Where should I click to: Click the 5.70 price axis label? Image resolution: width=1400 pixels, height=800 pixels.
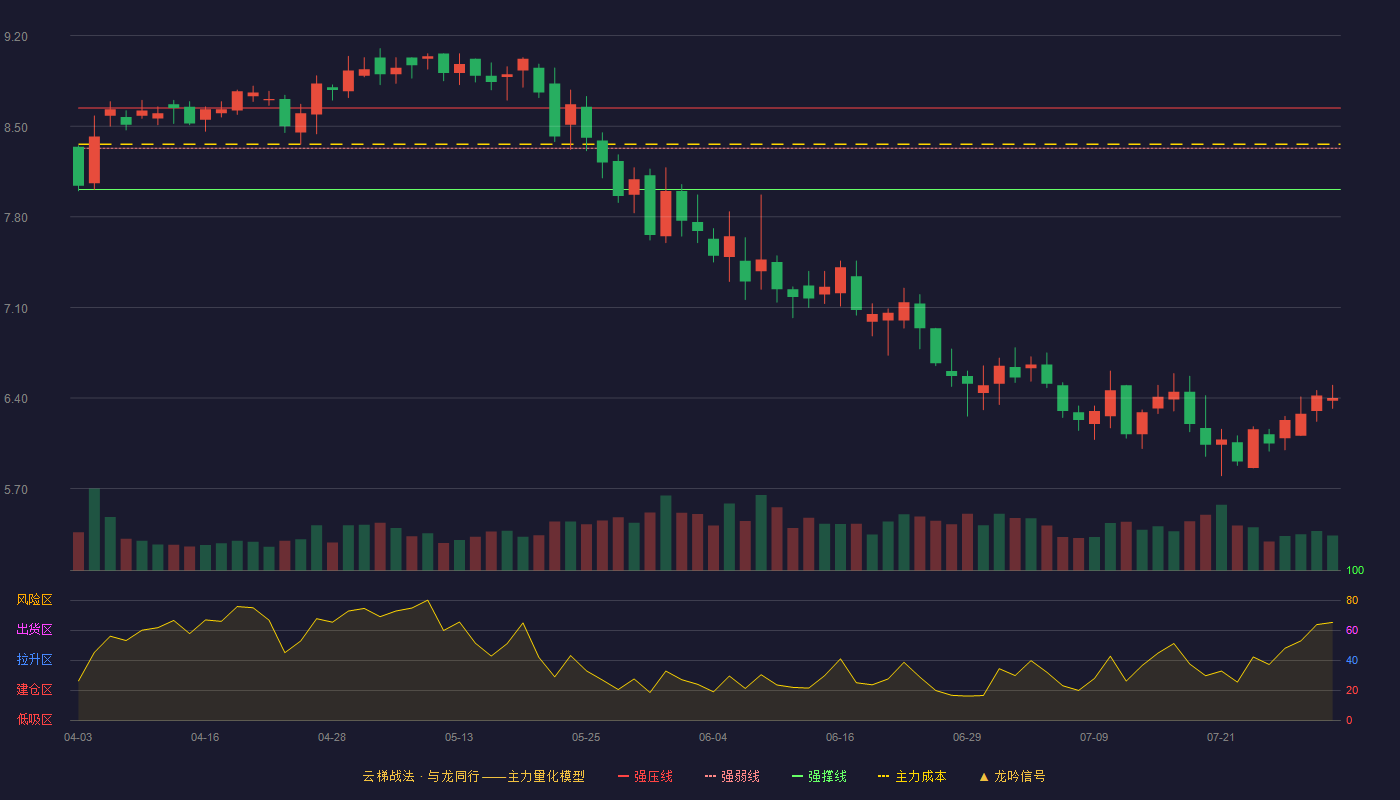pos(16,489)
